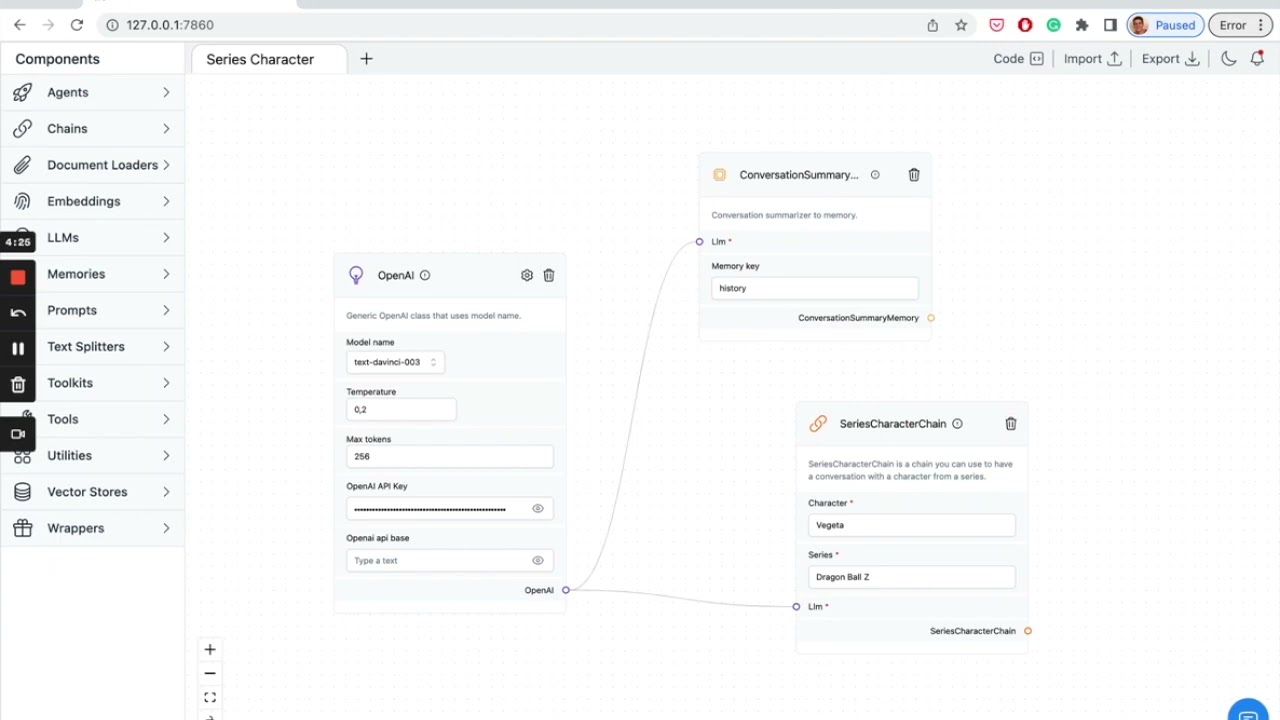Reveal the OpenAI API Key
This screenshot has height=720, width=1280.
[x=538, y=509]
